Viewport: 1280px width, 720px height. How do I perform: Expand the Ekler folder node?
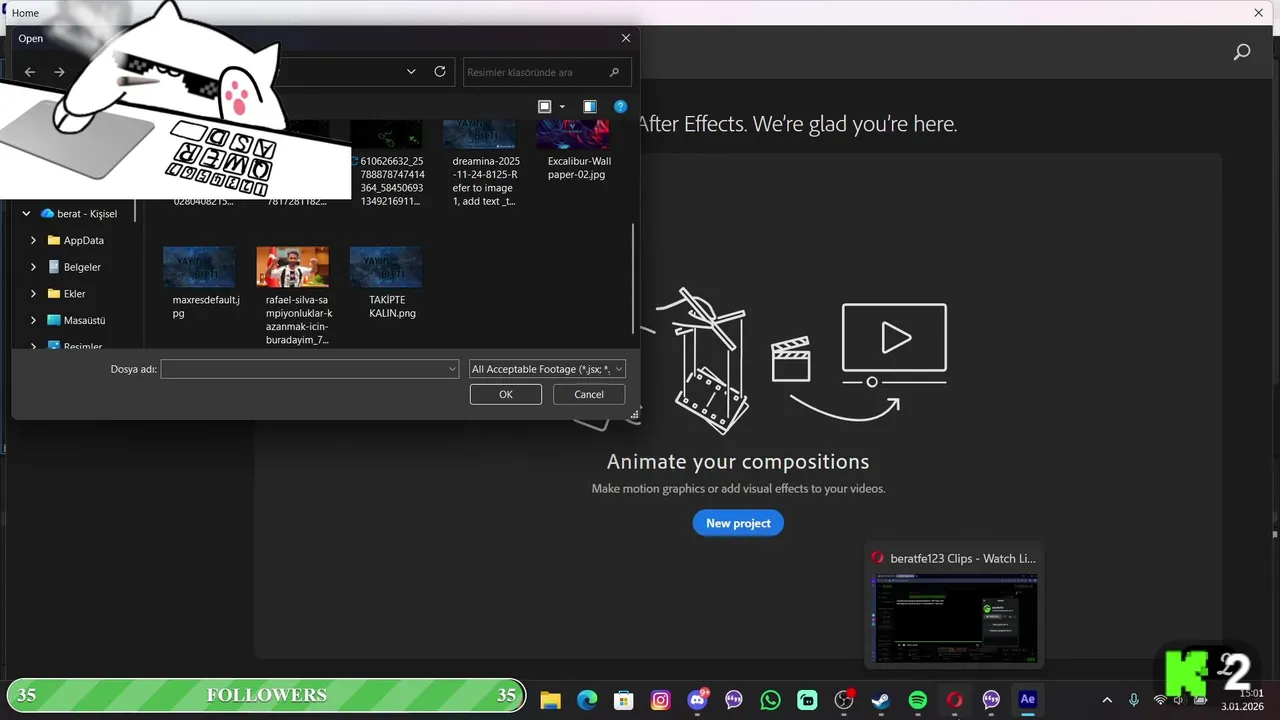point(33,294)
